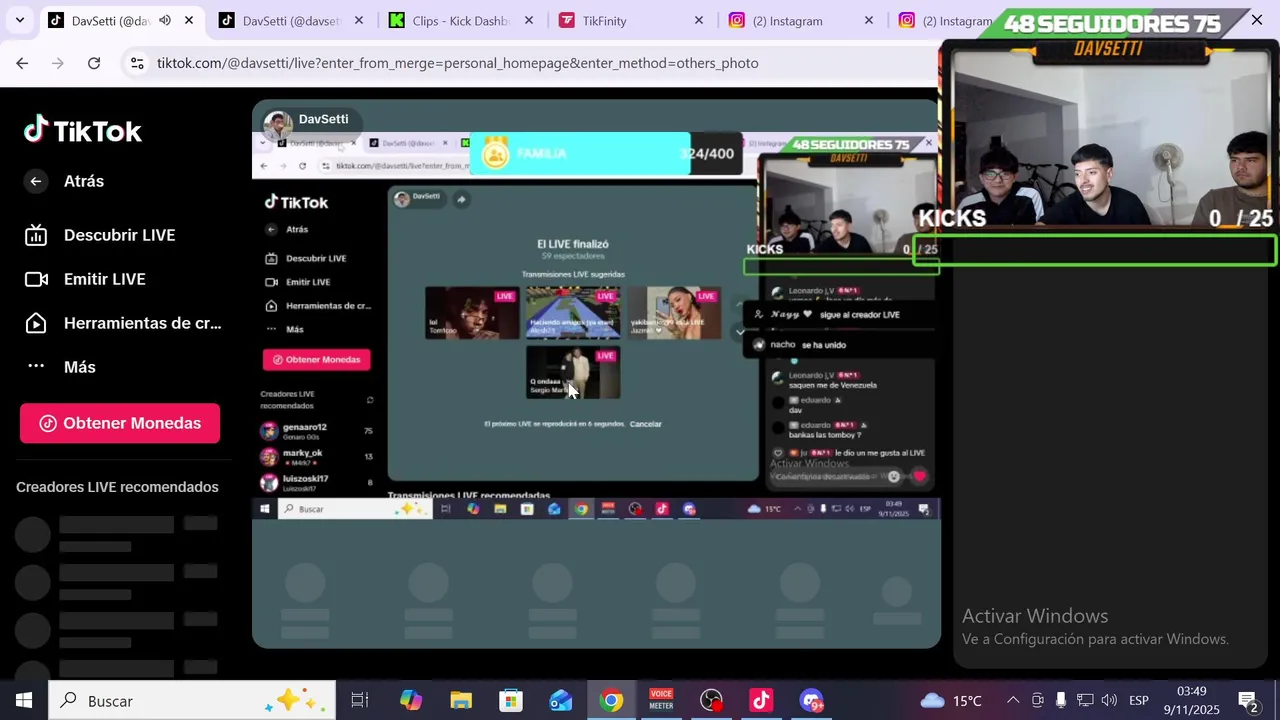Click the Chrome taskbar icon
This screenshot has height=720, width=1280.
point(611,700)
